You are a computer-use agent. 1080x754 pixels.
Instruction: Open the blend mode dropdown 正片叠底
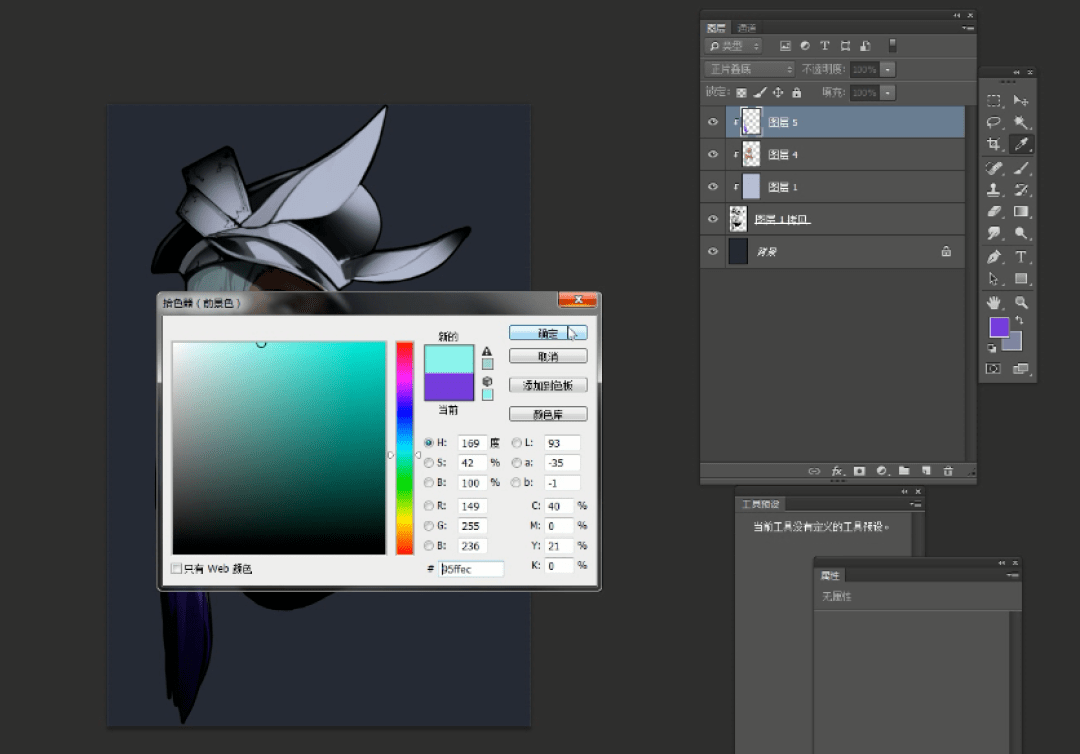pyautogui.click(x=750, y=70)
